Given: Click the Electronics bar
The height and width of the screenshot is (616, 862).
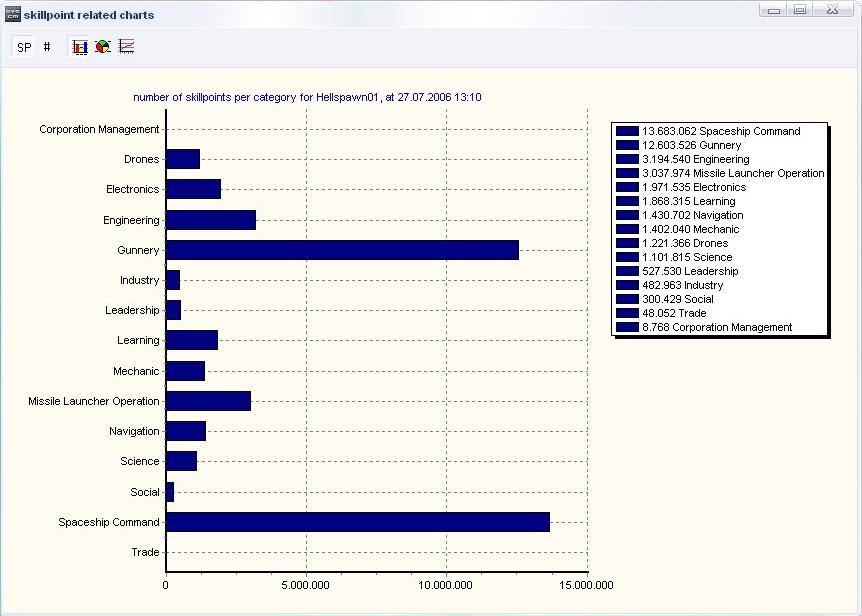Looking at the screenshot, I should point(193,189).
